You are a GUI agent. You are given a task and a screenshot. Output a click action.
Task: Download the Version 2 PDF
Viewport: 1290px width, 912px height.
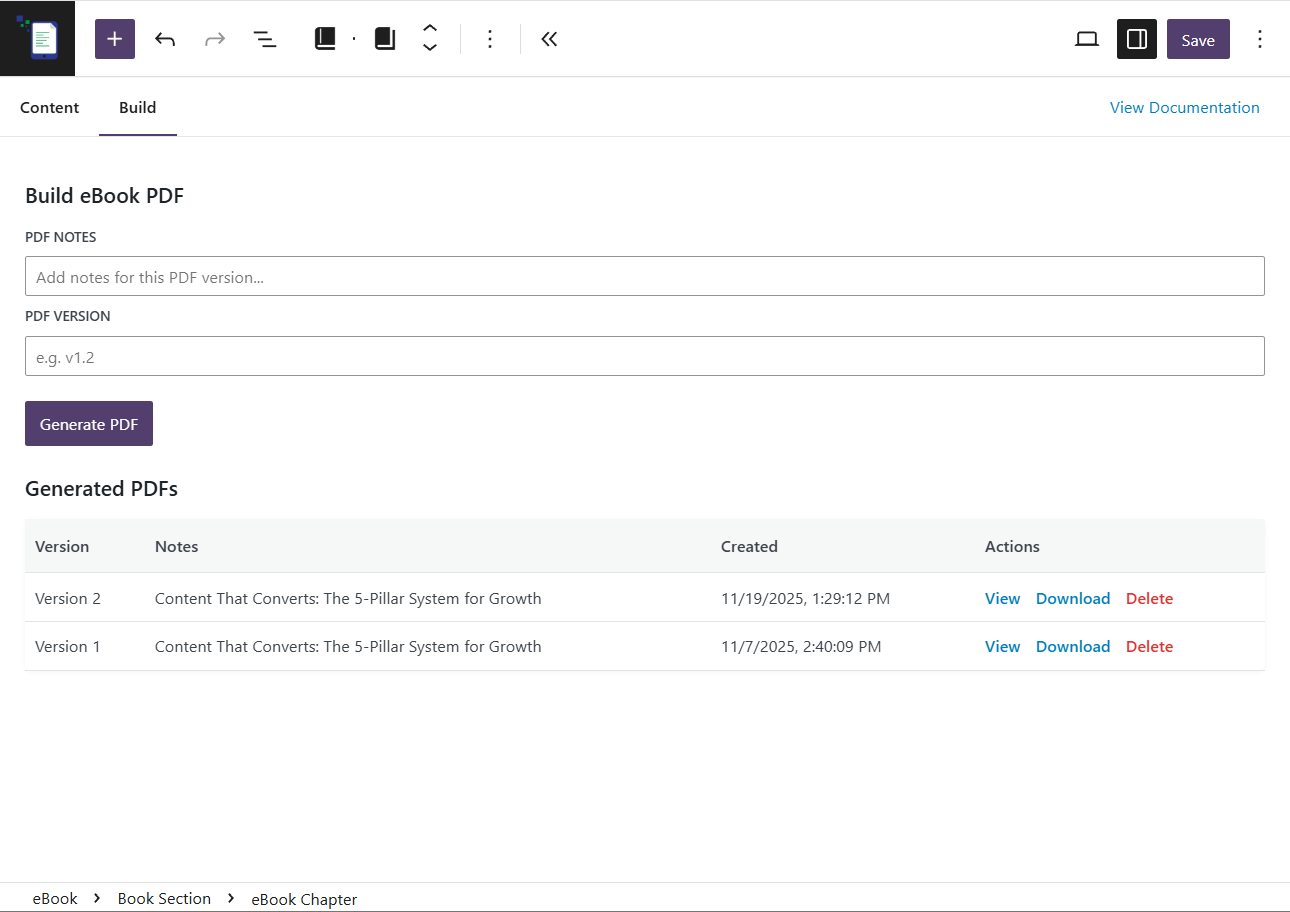point(1072,598)
